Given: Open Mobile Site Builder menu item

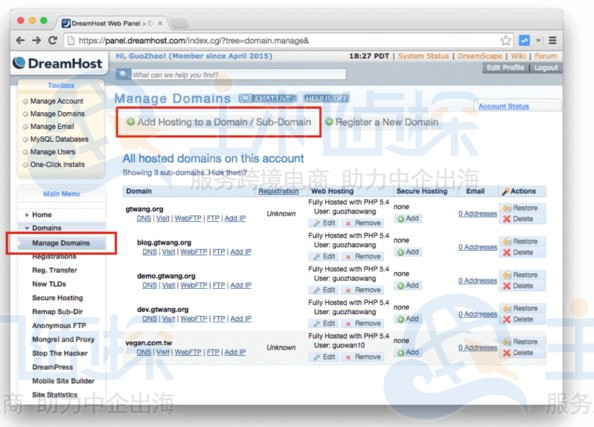Looking at the screenshot, I should (x=63, y=381).
